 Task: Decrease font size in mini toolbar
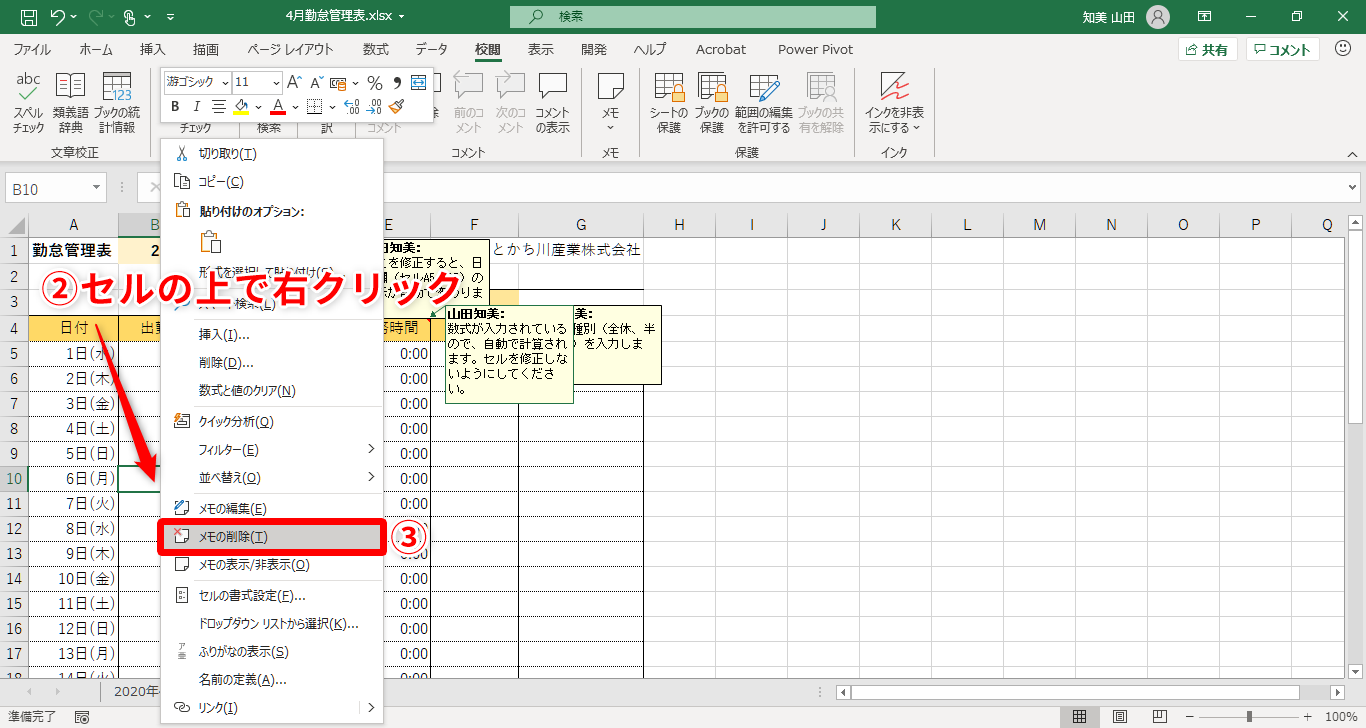[315, 82]
